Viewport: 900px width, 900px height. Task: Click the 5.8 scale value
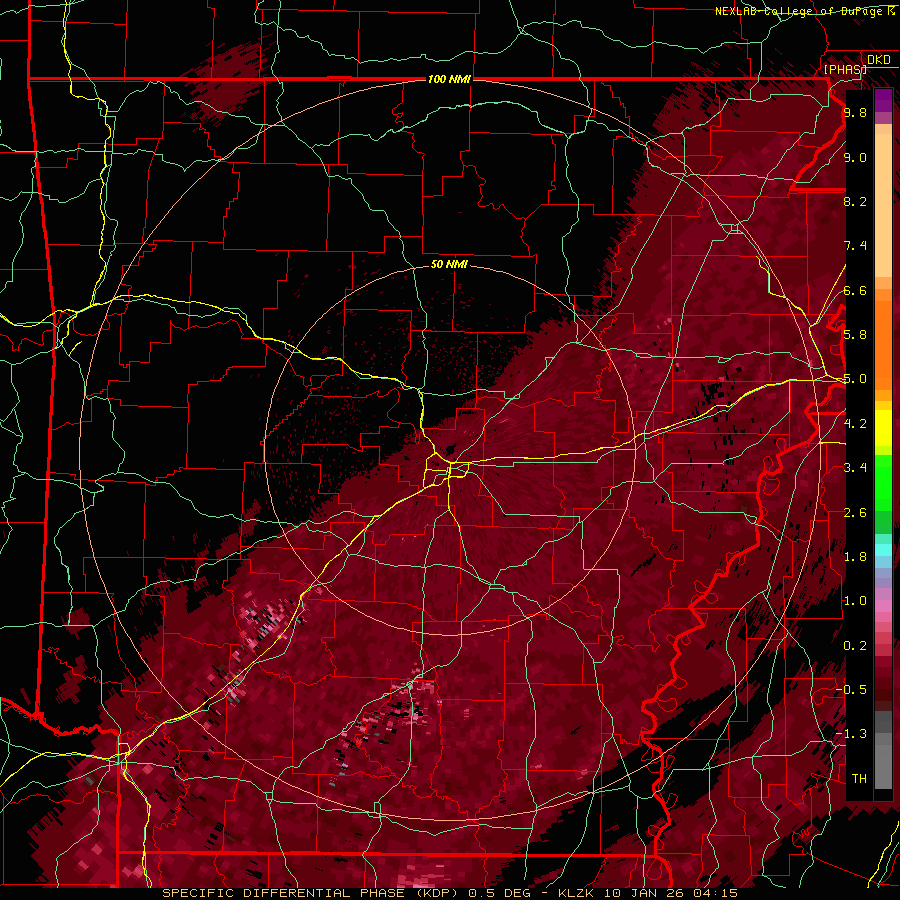coord(855,335)
